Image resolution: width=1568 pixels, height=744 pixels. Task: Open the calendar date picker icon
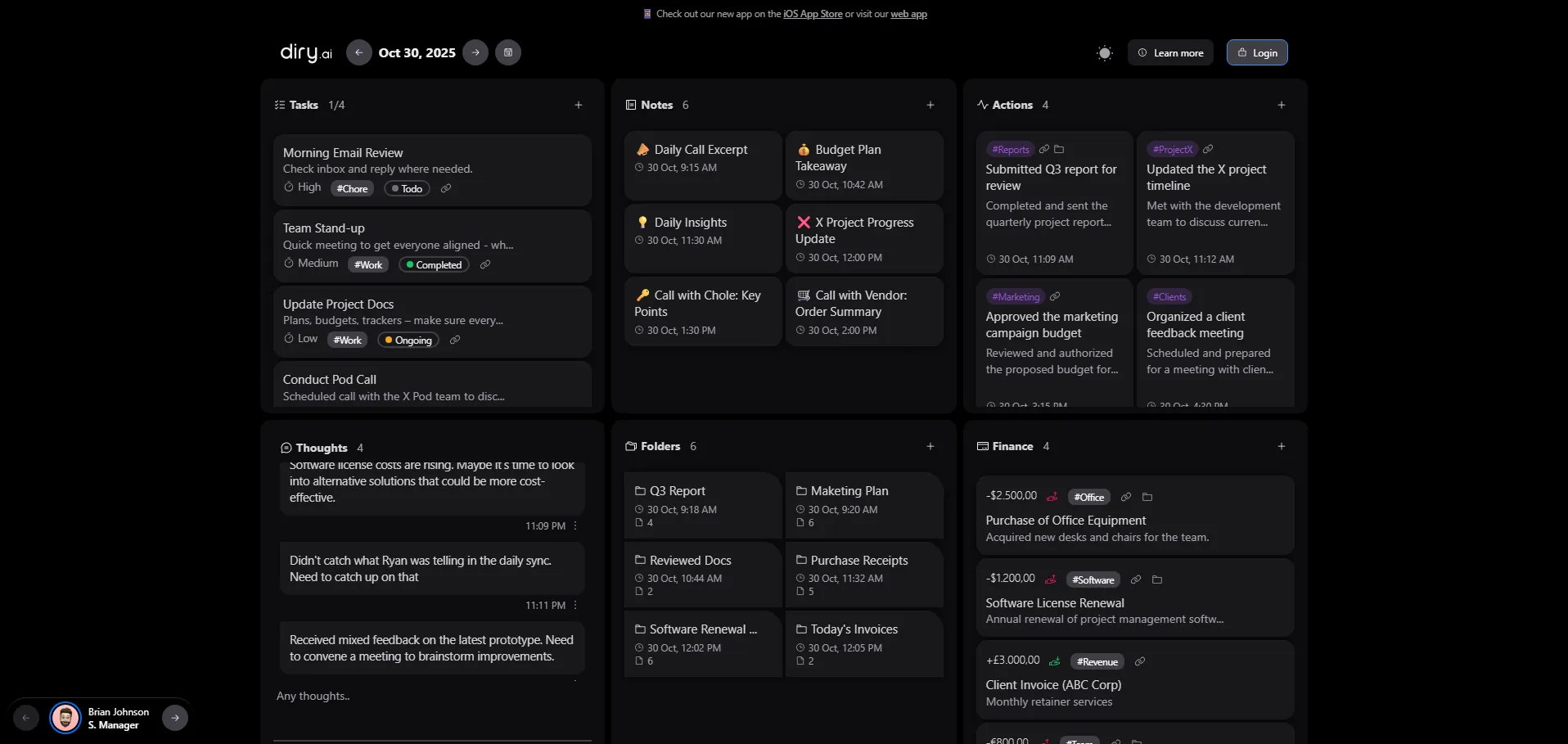coord(508,52)
